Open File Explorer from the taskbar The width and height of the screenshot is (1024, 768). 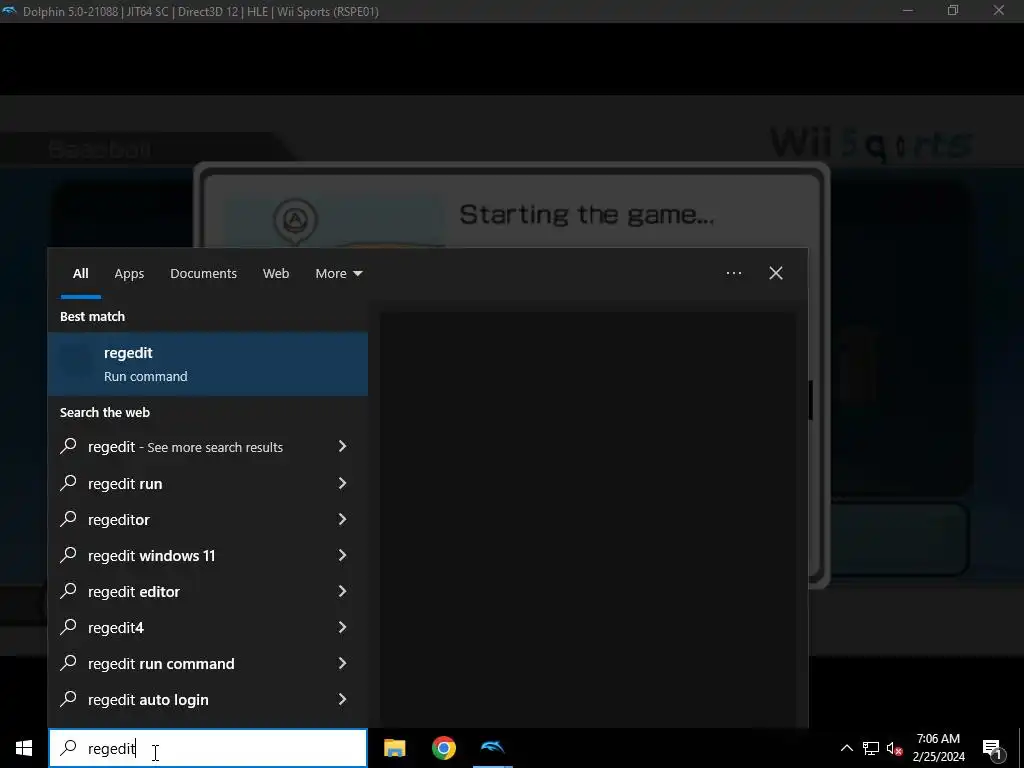click(394, 748)
